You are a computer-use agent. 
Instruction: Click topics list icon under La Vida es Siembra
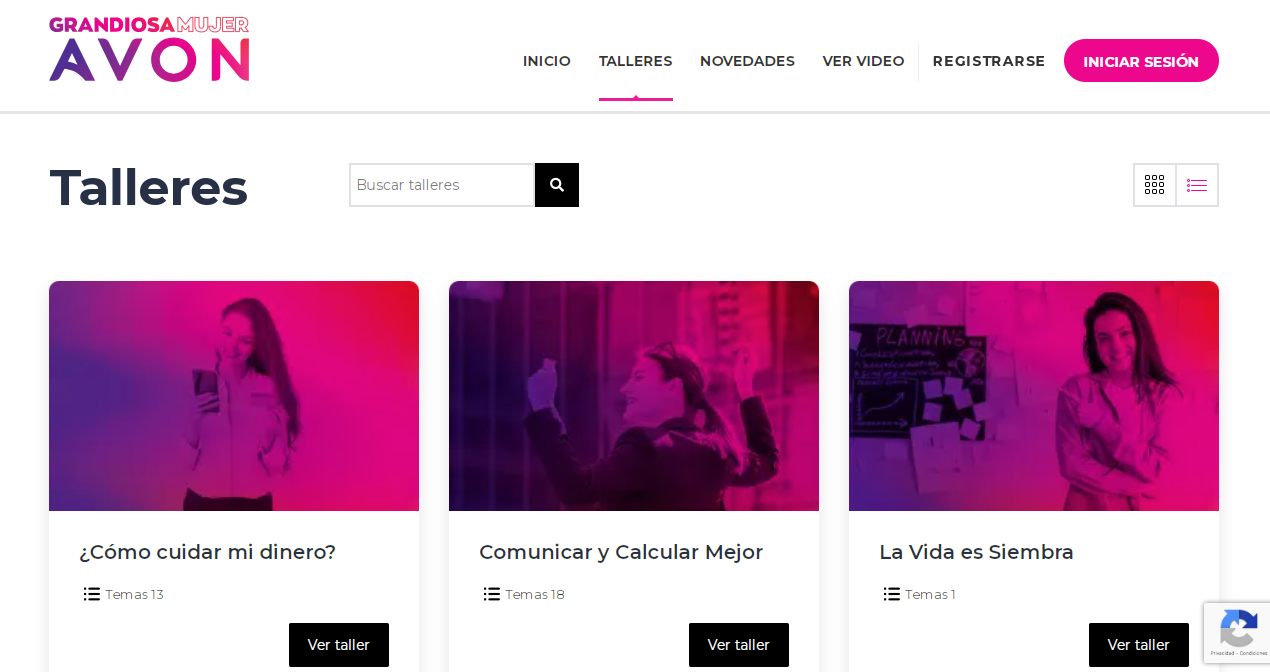click(x=892, y=594)
